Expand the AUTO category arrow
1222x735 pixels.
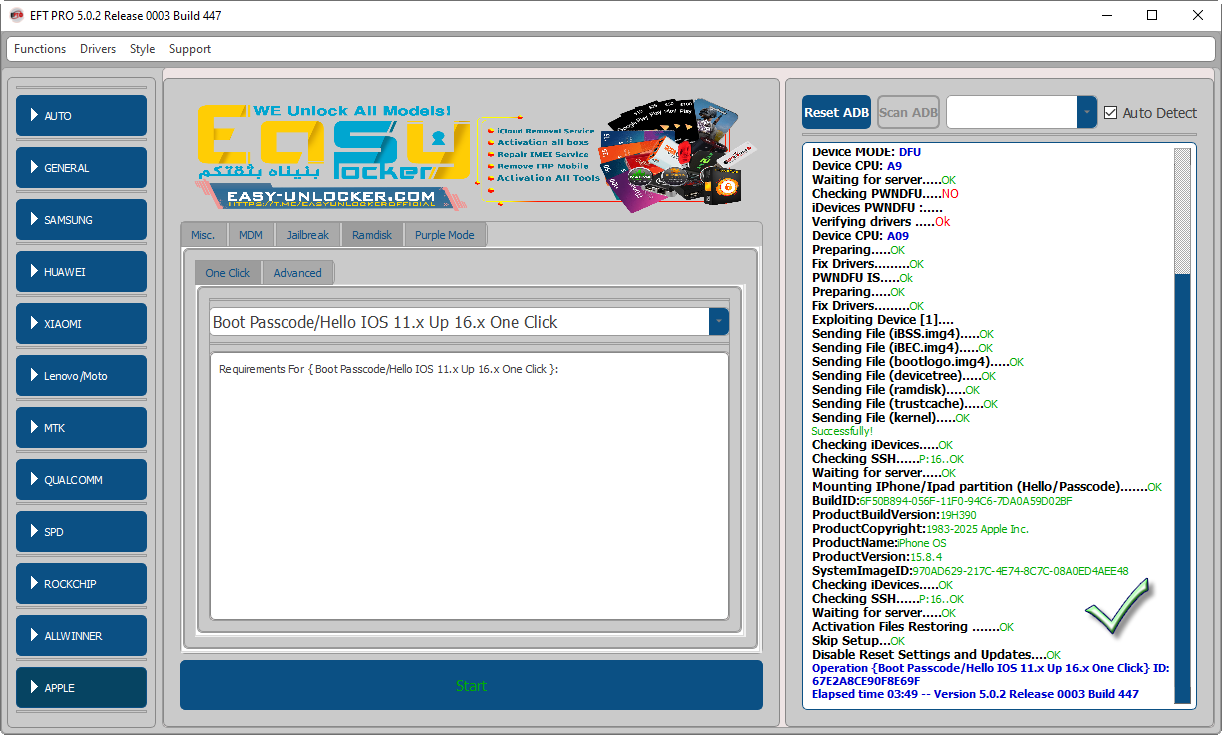(34, 116)
